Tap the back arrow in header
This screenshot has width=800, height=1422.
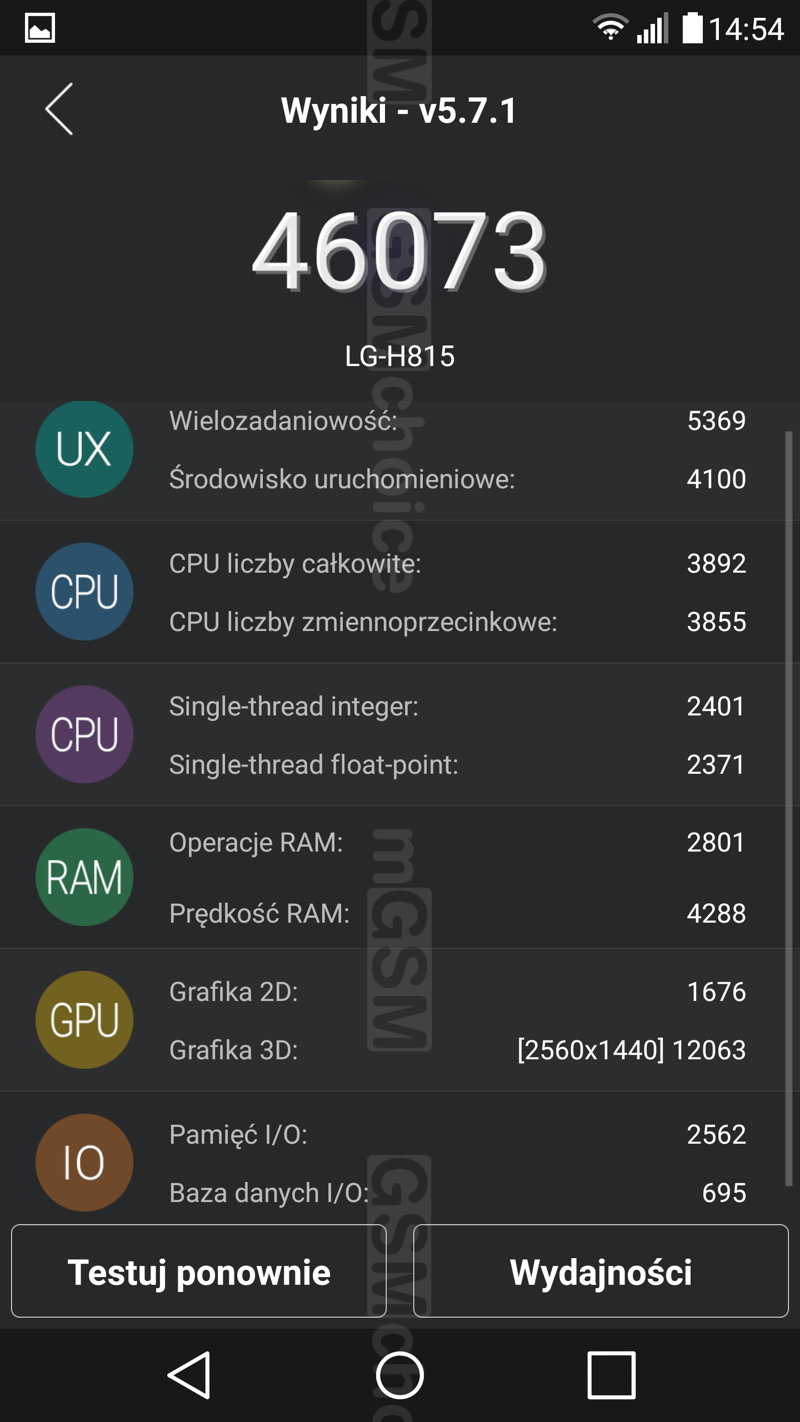point(59,109)
